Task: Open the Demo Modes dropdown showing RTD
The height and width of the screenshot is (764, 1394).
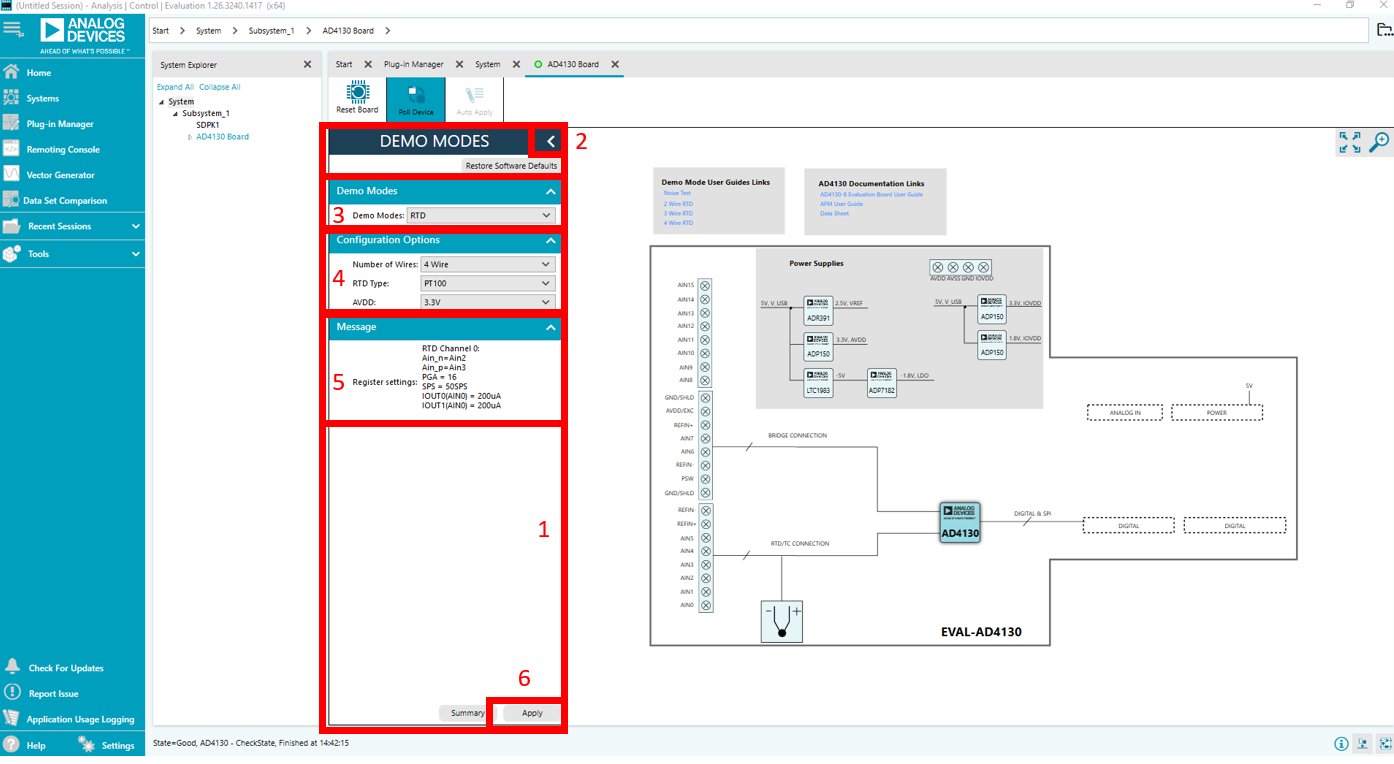Action: (481, 215)
